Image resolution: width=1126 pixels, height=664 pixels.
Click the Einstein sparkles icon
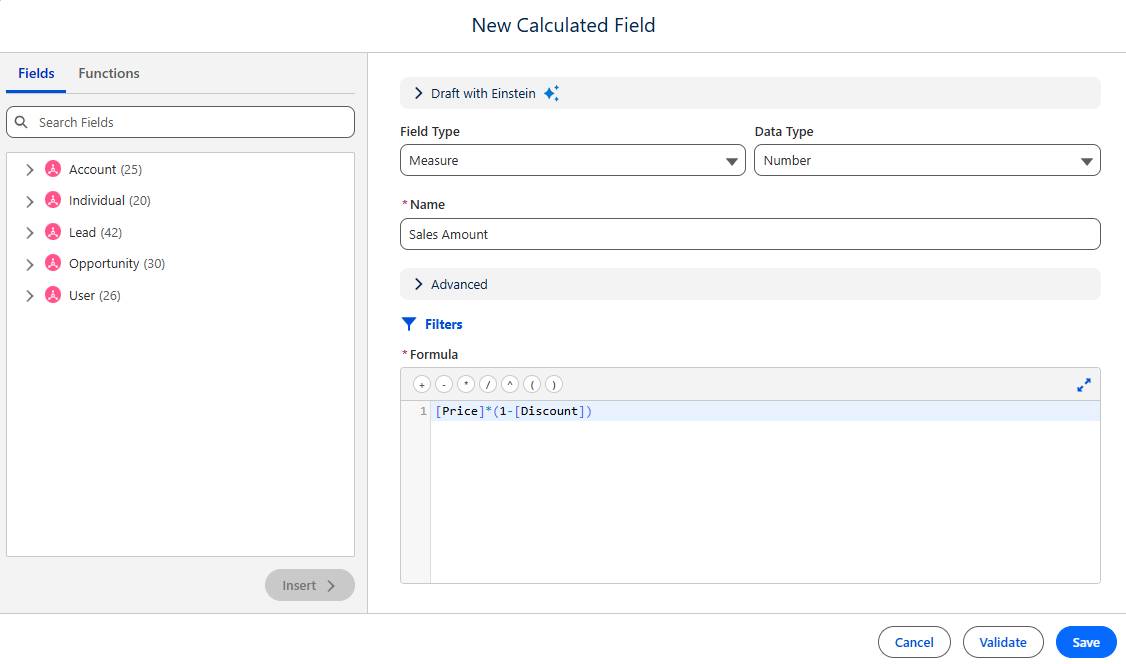click(x=551, y=92)
